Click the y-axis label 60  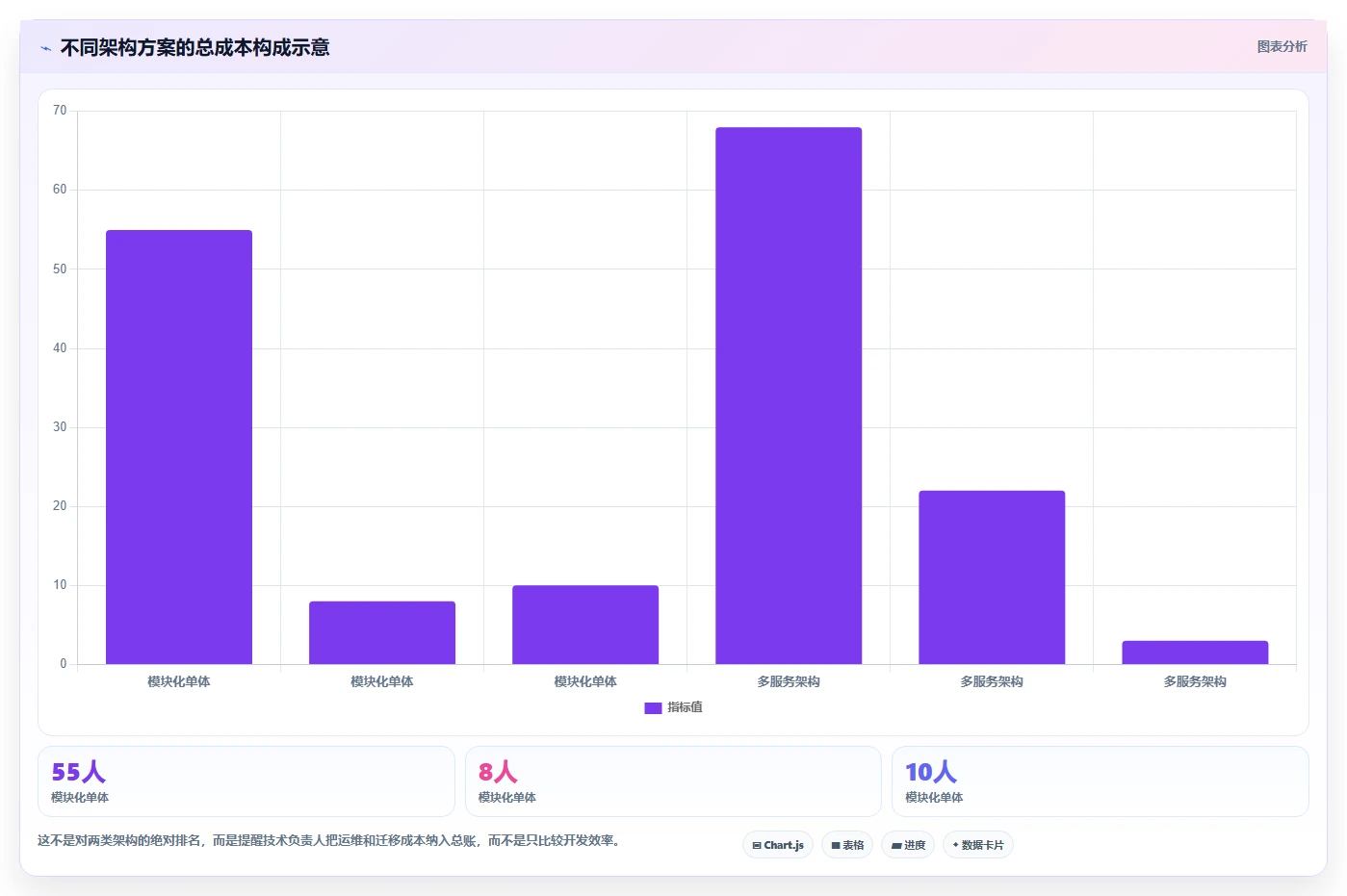[x=60, y=190]
